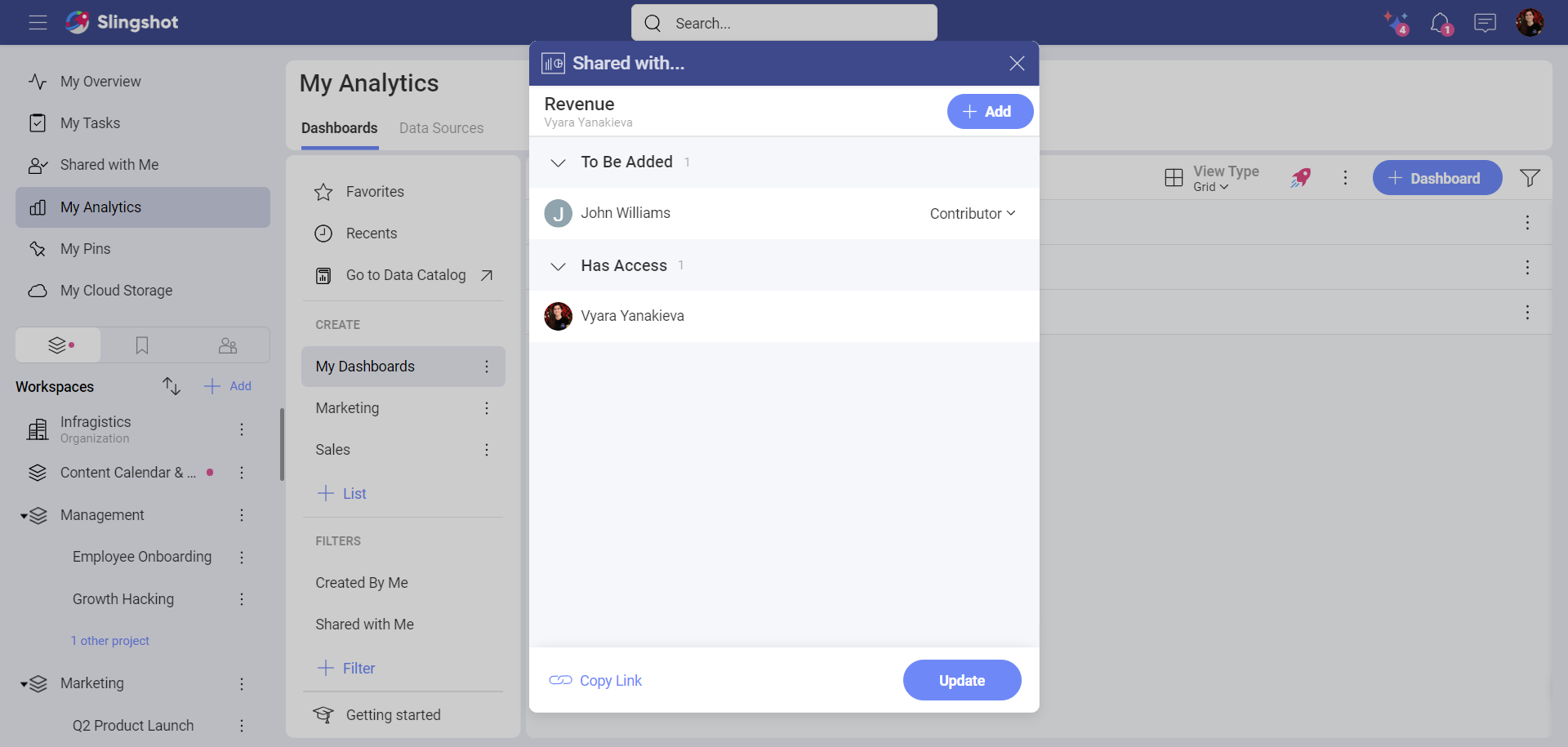Viewport: 1568px width, 747px height.
Task: Open My Cloud Storage
Action: [x=143, y=291]
